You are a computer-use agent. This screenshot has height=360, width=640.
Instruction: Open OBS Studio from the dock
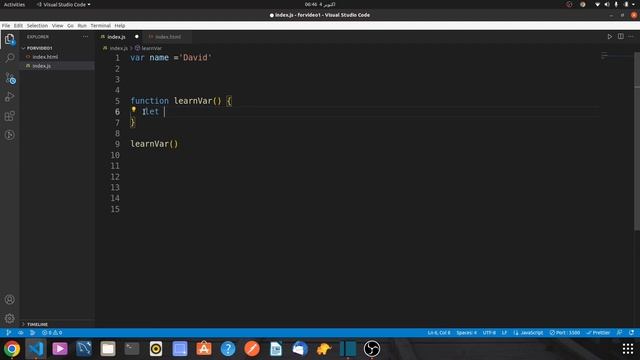click(x=372, y=349)
